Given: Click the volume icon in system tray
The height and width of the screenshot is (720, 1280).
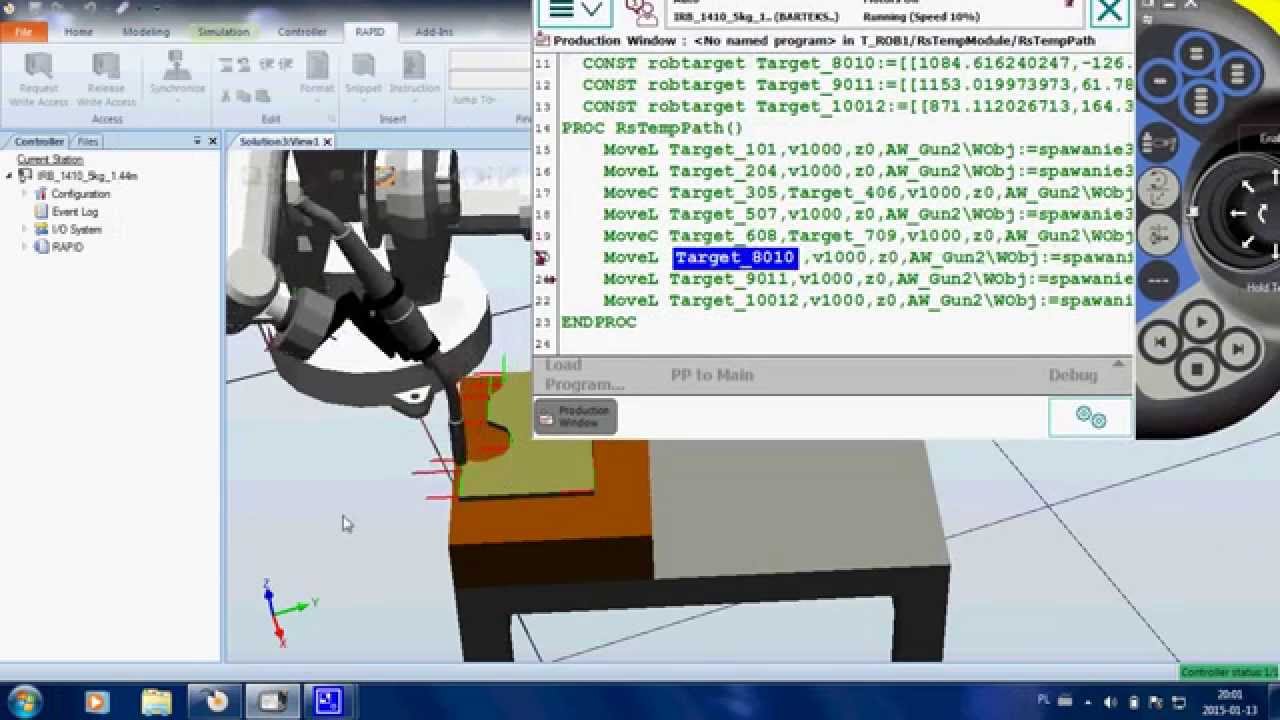Looking at the screenshot, I should click(1110, 702).
